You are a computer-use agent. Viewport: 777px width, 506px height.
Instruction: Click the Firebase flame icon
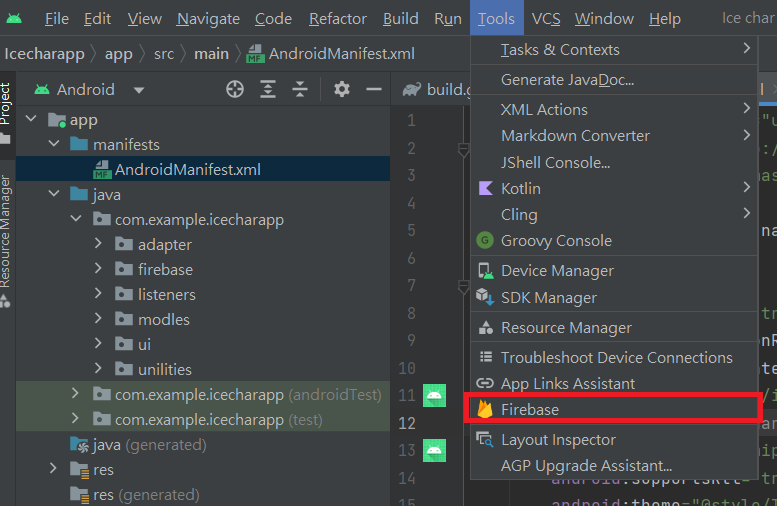click(485, 409)
